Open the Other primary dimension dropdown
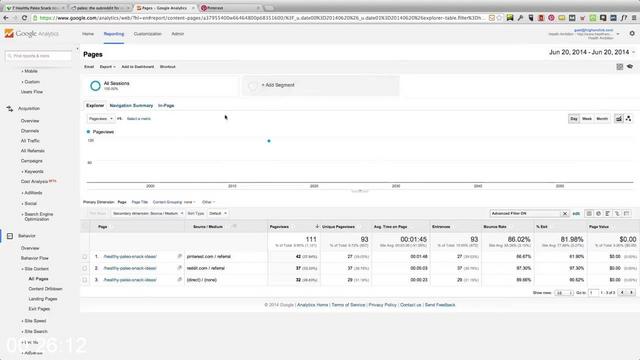 click(x=208, y=202)
